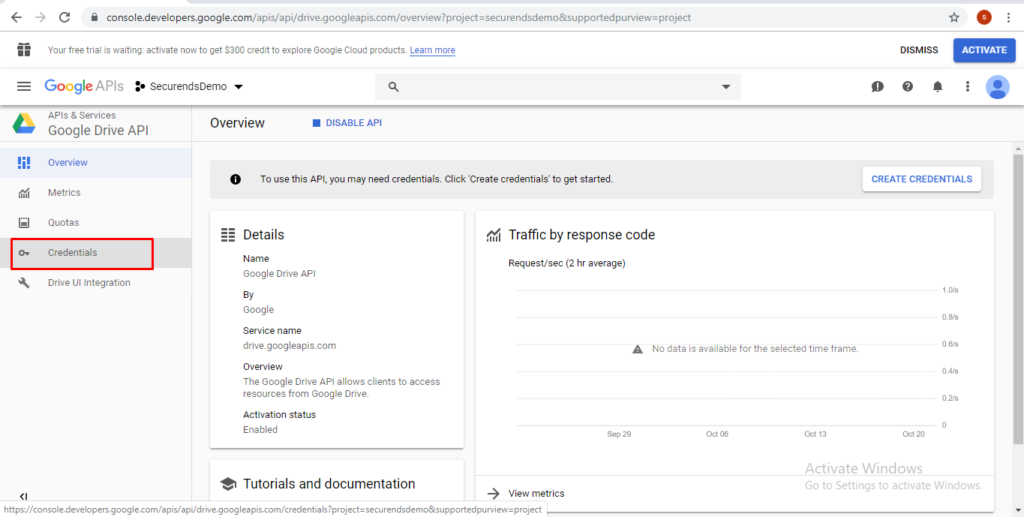This screenshot has width=1024, height=517.
Task: Click the Chrome profile avatar in the toolbar
Action: pos(984,18)
